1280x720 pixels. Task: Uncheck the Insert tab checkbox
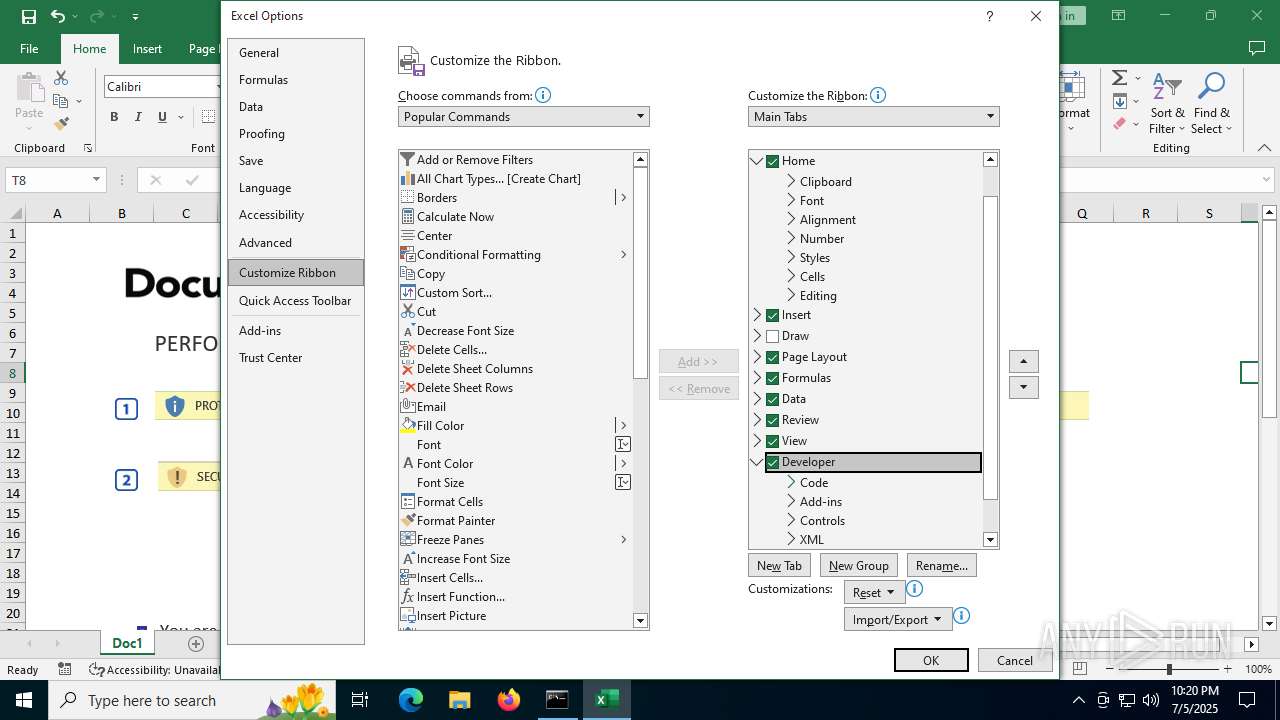coord(772,315)
